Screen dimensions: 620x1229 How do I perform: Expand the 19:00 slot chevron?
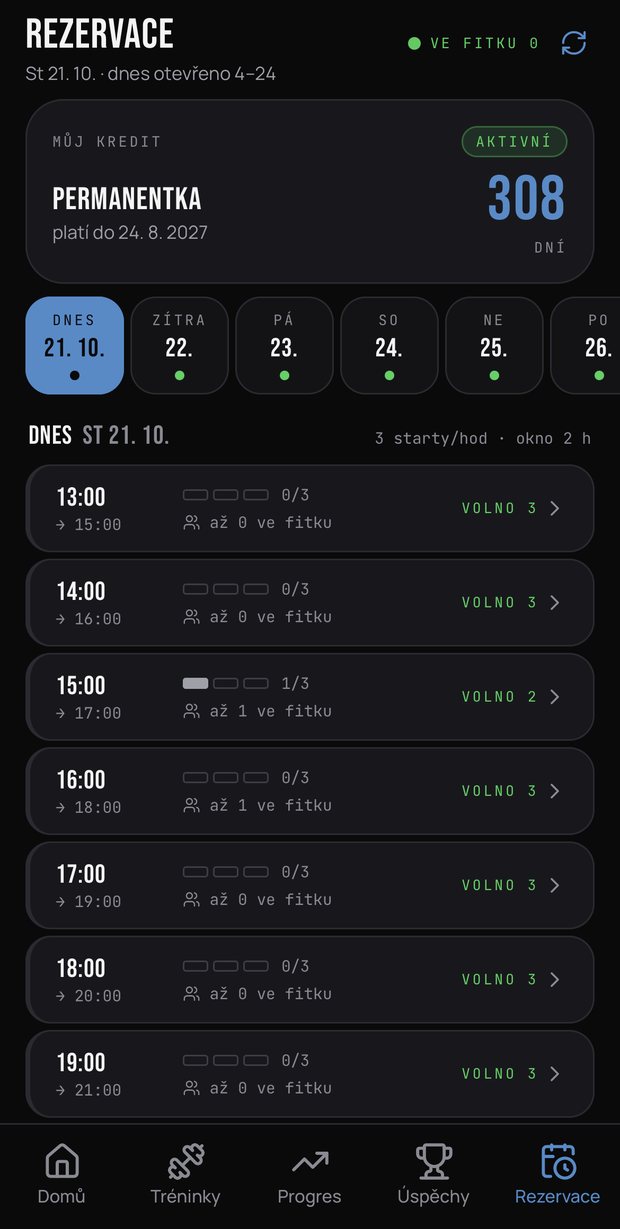point(556,1074)
